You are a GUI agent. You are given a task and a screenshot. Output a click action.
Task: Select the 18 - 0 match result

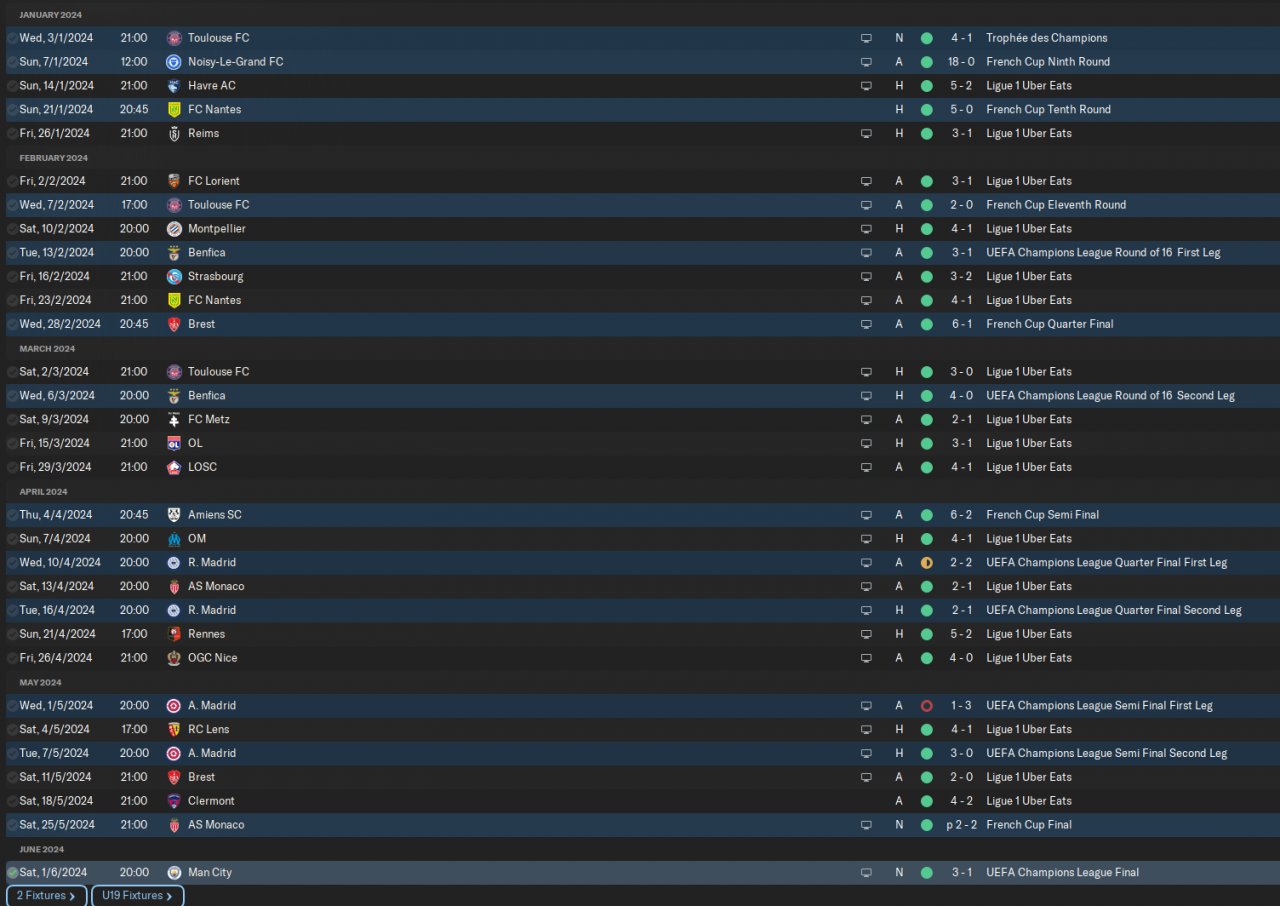click(960, 62)
